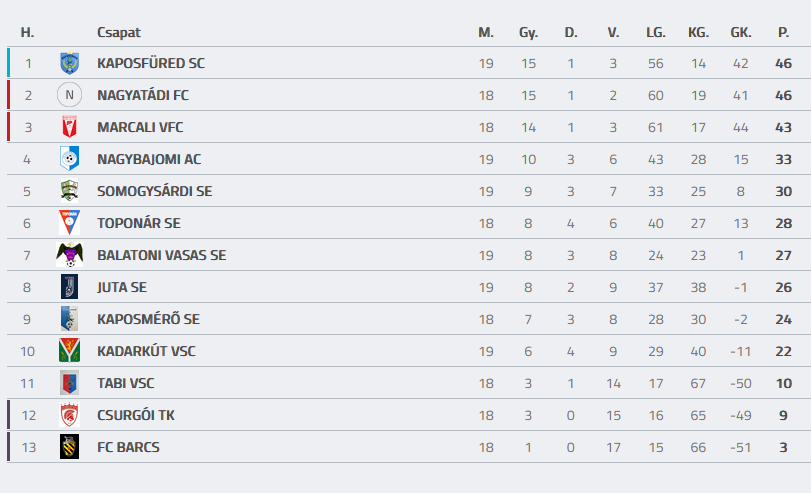
Task: Click the Csapat column header
Action: point(118,32)
